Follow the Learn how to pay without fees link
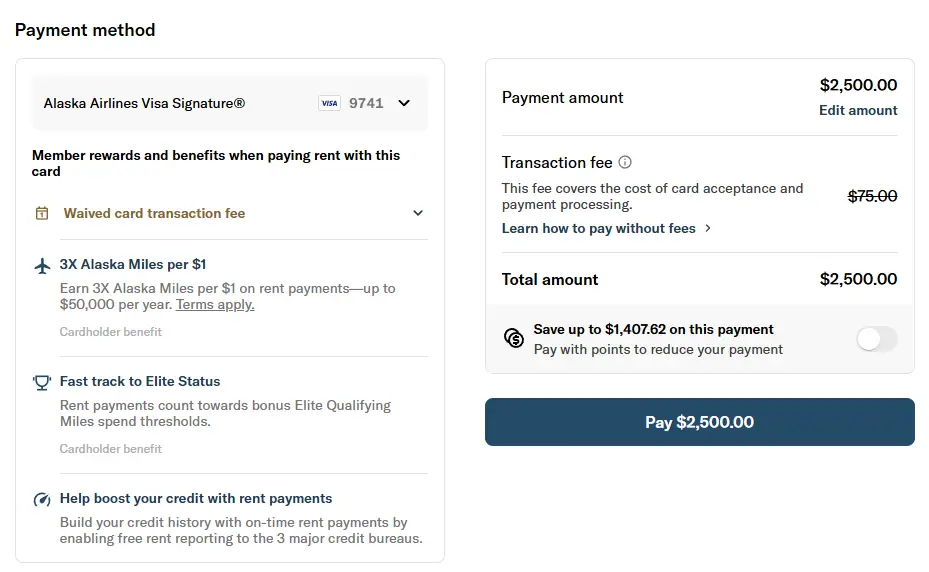This screenshot has width=929, height=572. click(x=598, y=228)
